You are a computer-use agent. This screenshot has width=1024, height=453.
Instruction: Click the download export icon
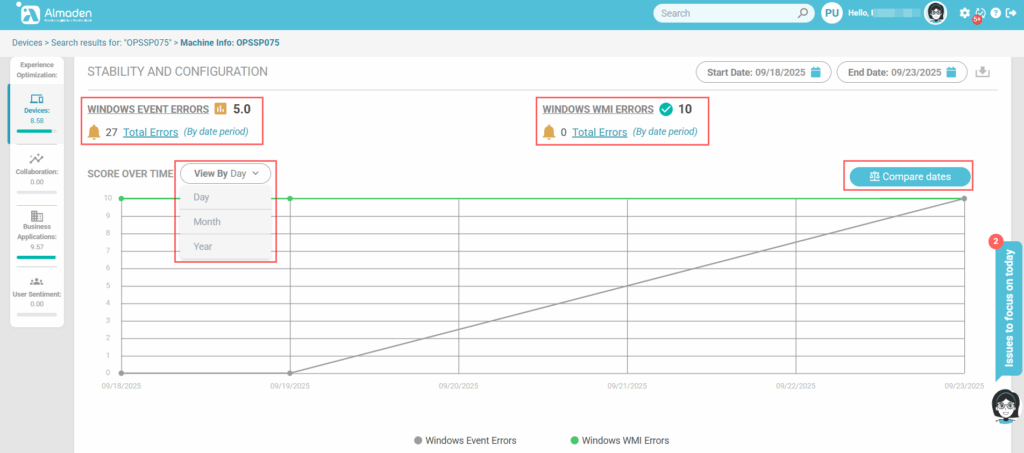tap(982, 72)
